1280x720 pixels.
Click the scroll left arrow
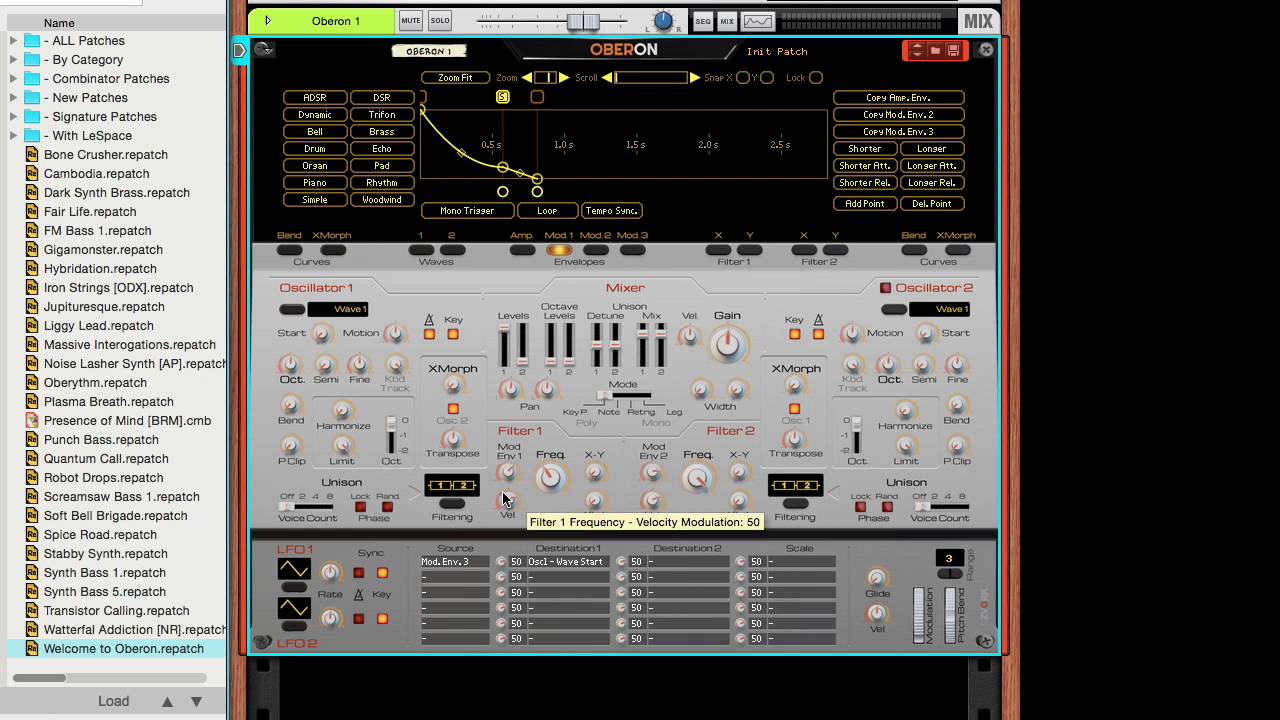click(606, 78)
